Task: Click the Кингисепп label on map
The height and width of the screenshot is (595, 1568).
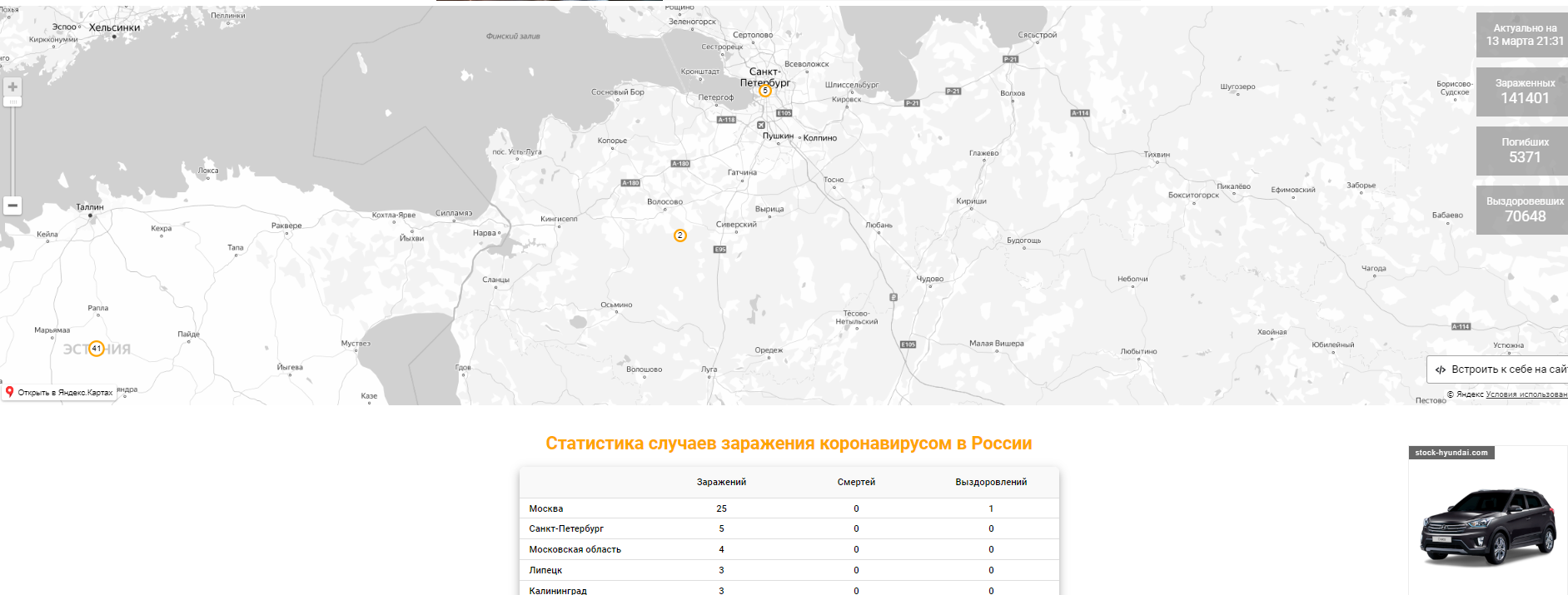Action: click(559, 219)
